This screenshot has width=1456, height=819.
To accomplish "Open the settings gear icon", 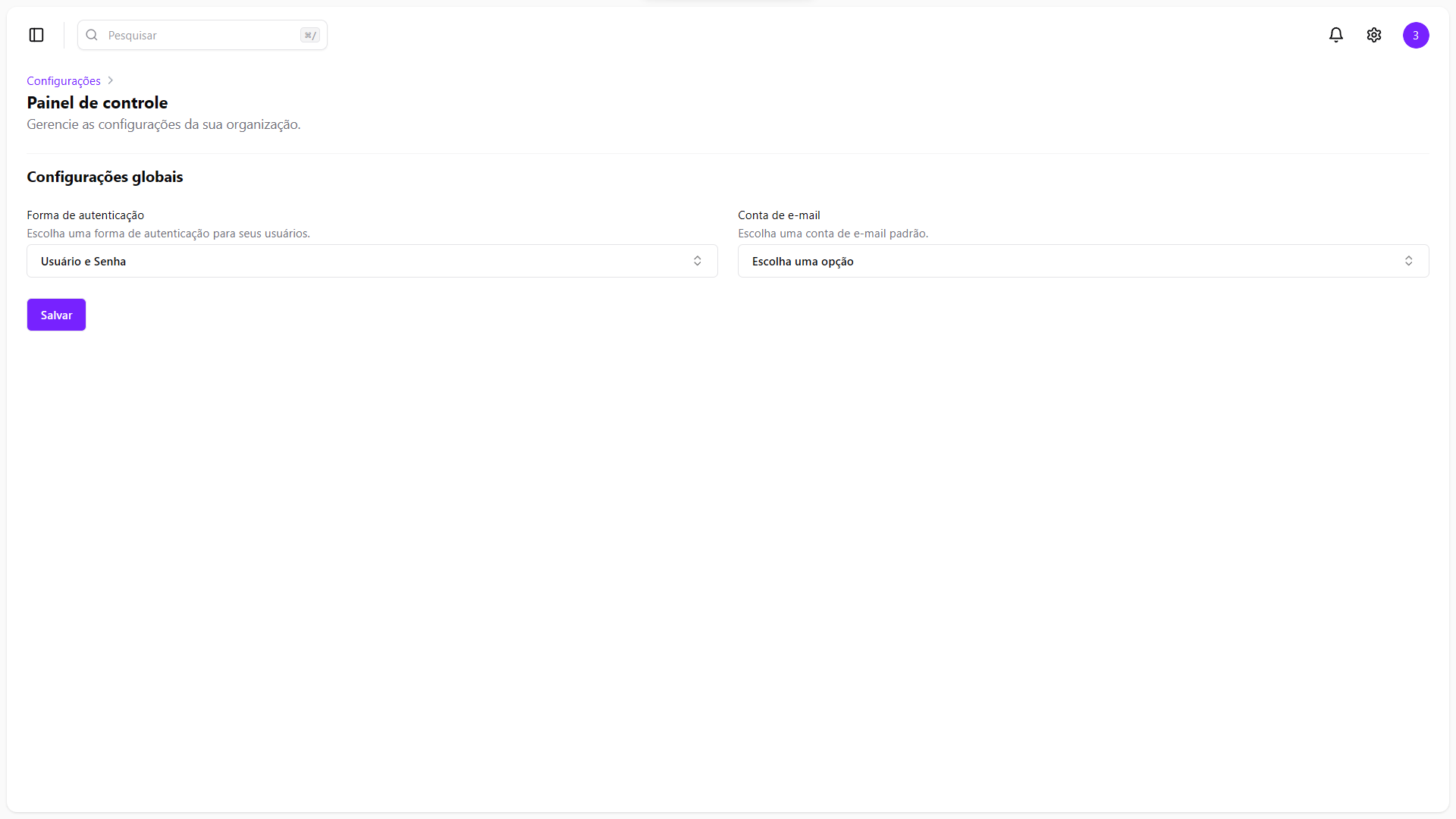I will [x=1373, y=35].
